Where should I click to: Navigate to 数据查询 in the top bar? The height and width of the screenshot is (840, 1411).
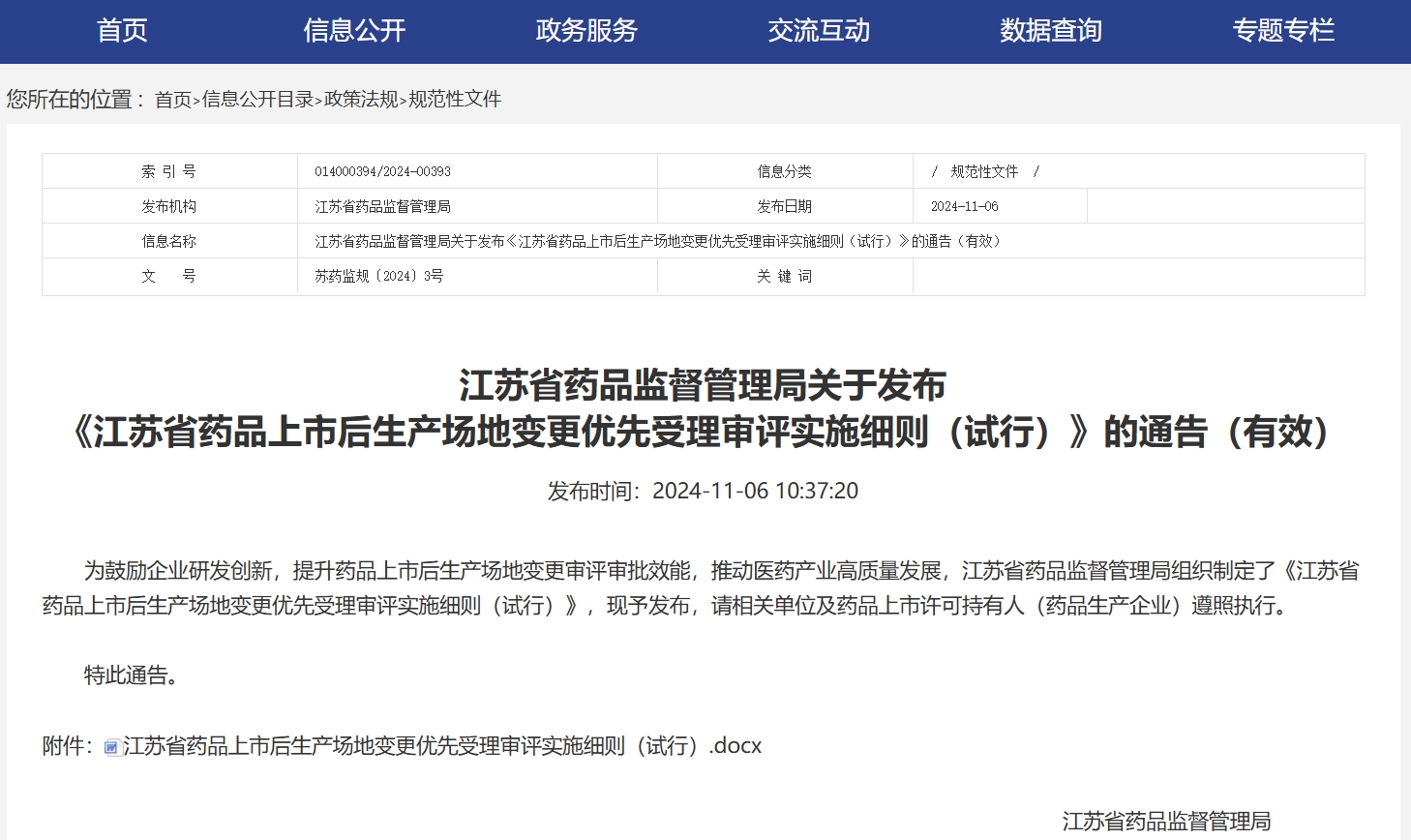click(1051, 31)
